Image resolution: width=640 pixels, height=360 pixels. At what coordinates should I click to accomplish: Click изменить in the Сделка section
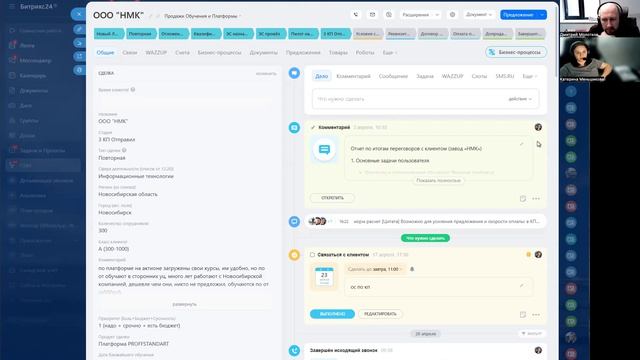click(266, 73)
